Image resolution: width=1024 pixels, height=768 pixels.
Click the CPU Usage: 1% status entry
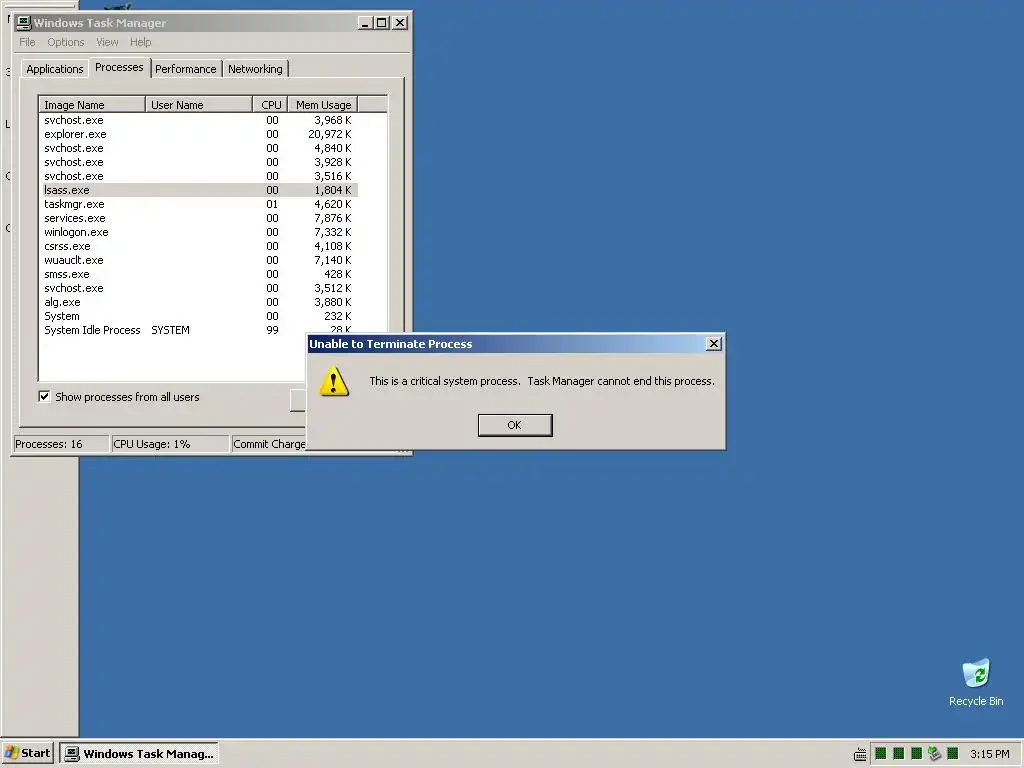170,444
